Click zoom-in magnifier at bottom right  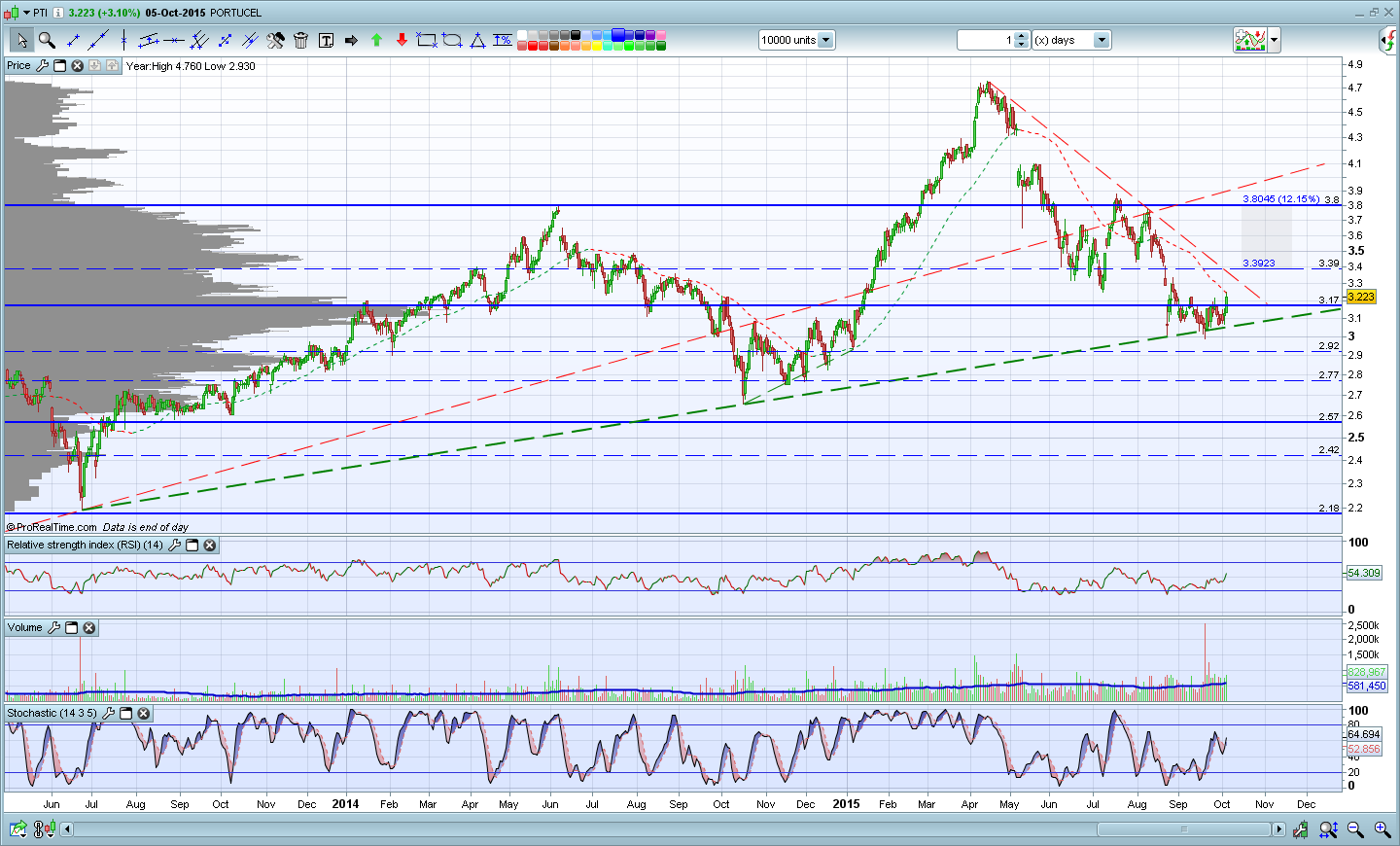(x=1382, y=829)
